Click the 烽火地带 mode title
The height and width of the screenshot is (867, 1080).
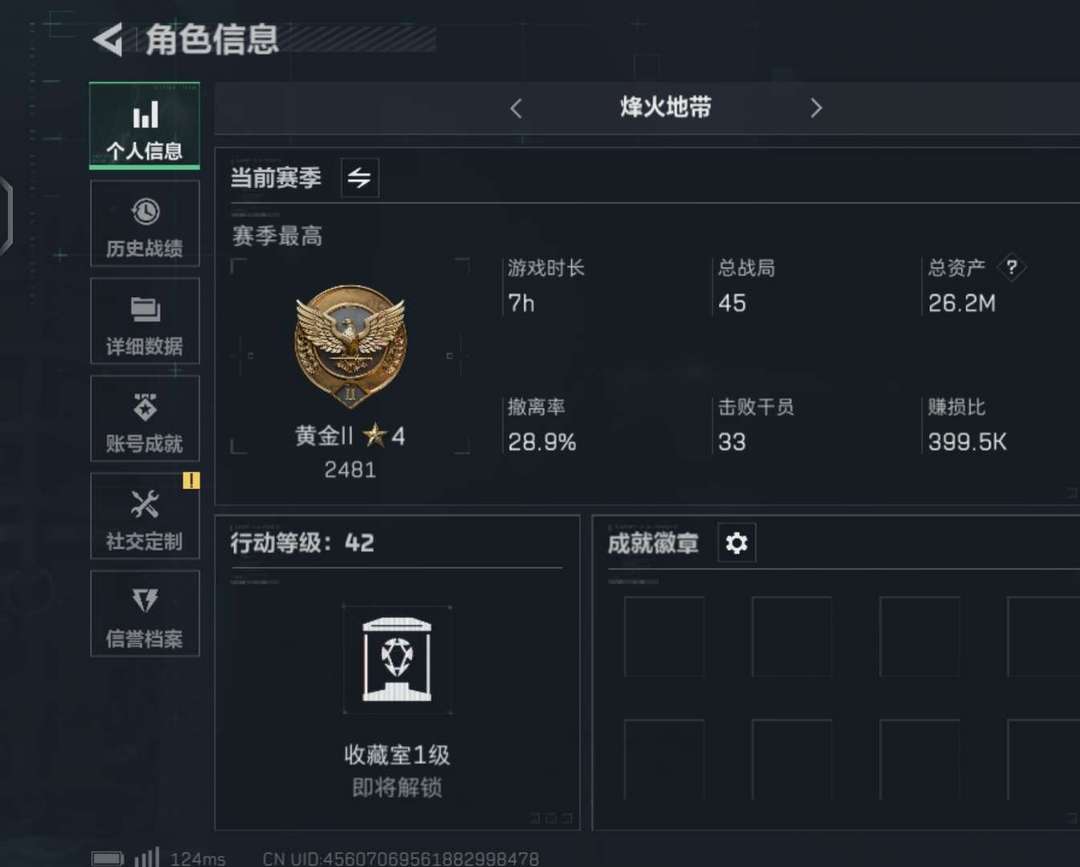pyautogui.click(x=665, y=107)
